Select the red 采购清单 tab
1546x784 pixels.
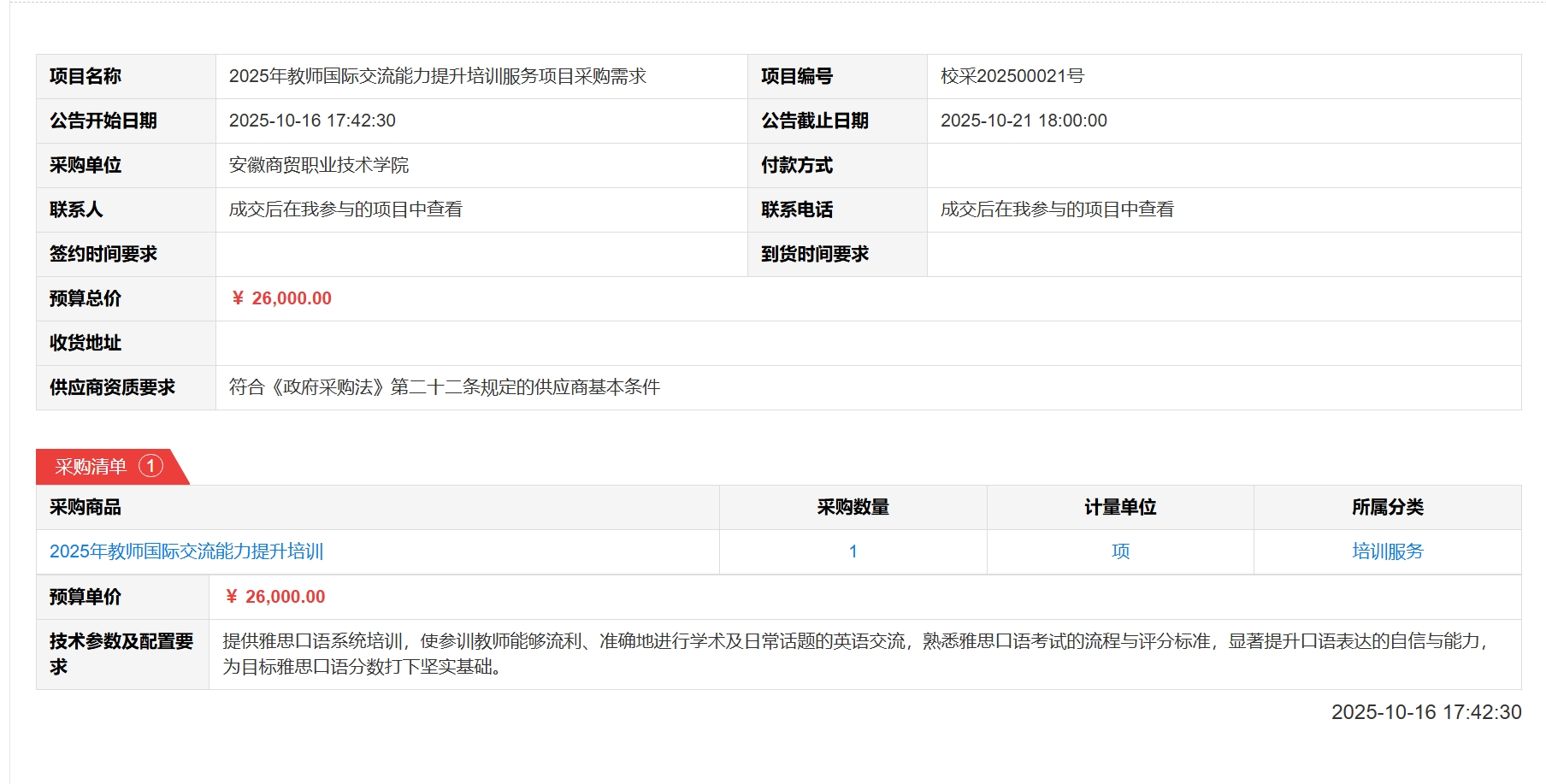(x=91, y=467)
